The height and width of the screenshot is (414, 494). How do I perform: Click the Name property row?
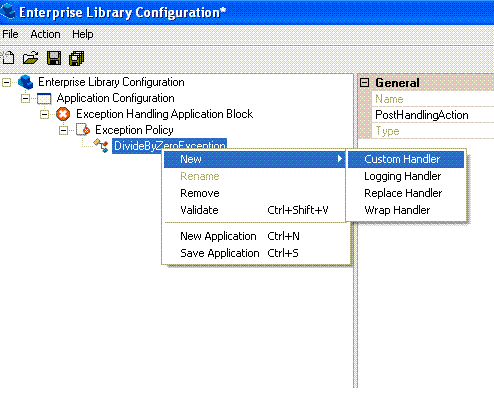tap(433, 99)
